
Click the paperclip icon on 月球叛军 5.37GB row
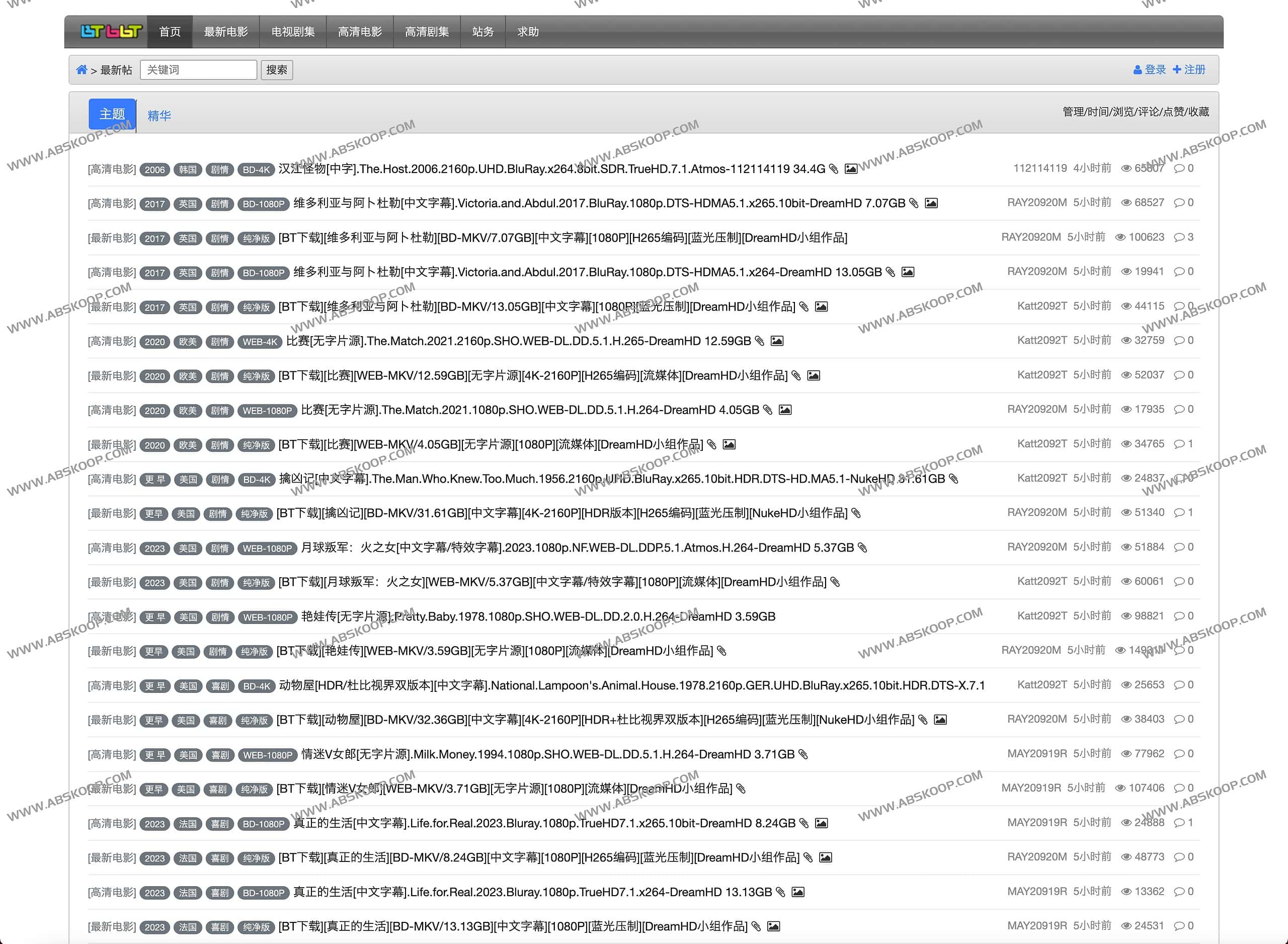tap(862, 547)
